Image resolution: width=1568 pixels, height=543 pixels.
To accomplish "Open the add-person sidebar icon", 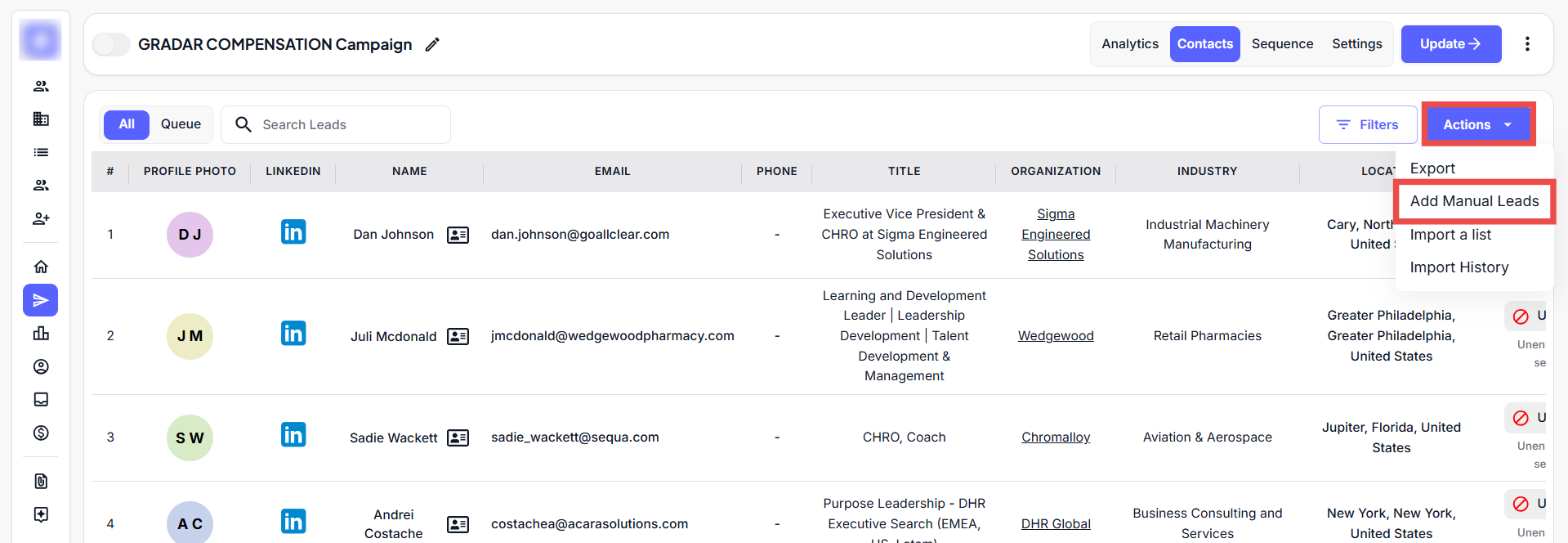I will pyautogui.click(x=41, y=218).
